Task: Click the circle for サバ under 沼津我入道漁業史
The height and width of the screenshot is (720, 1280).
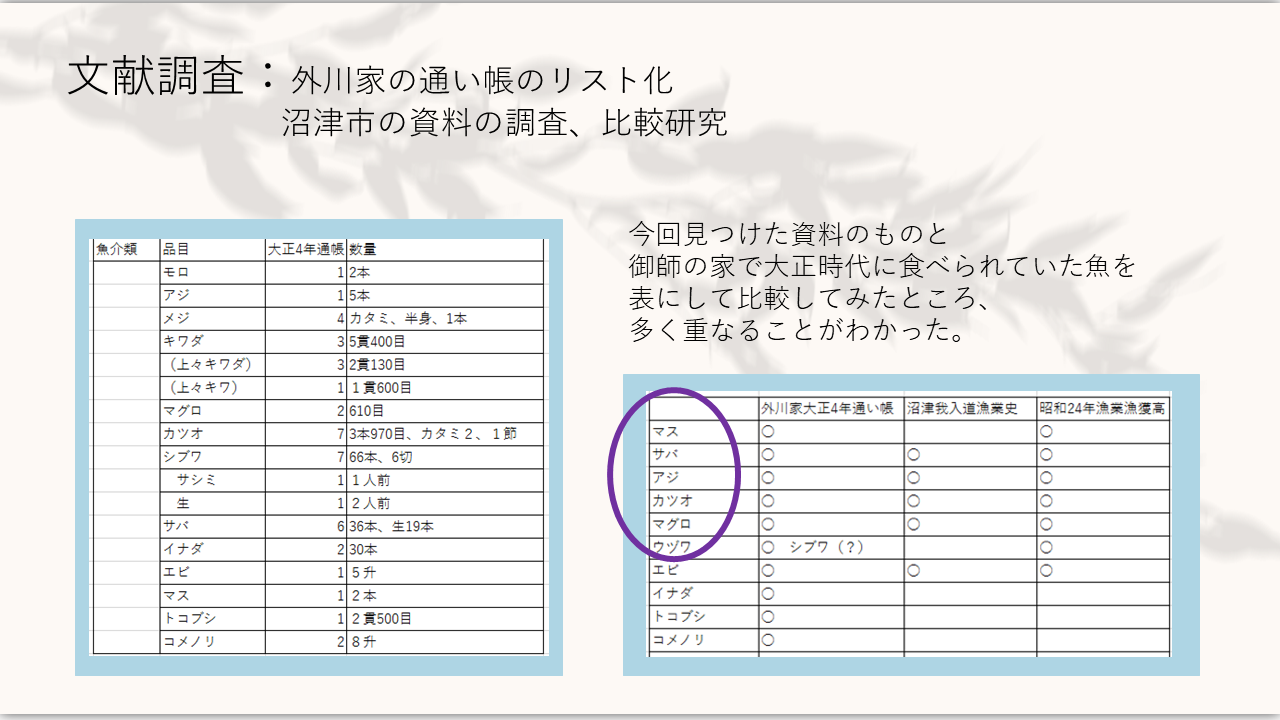Action: click(914, 455)
